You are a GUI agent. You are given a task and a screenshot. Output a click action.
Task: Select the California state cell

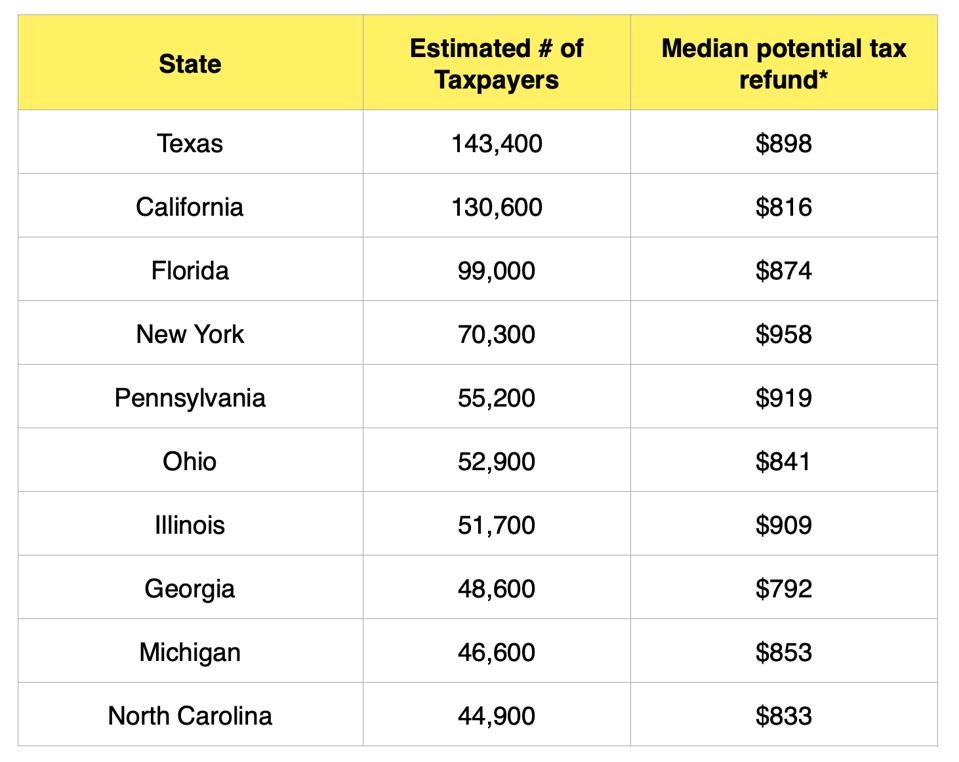pos(190,207)
